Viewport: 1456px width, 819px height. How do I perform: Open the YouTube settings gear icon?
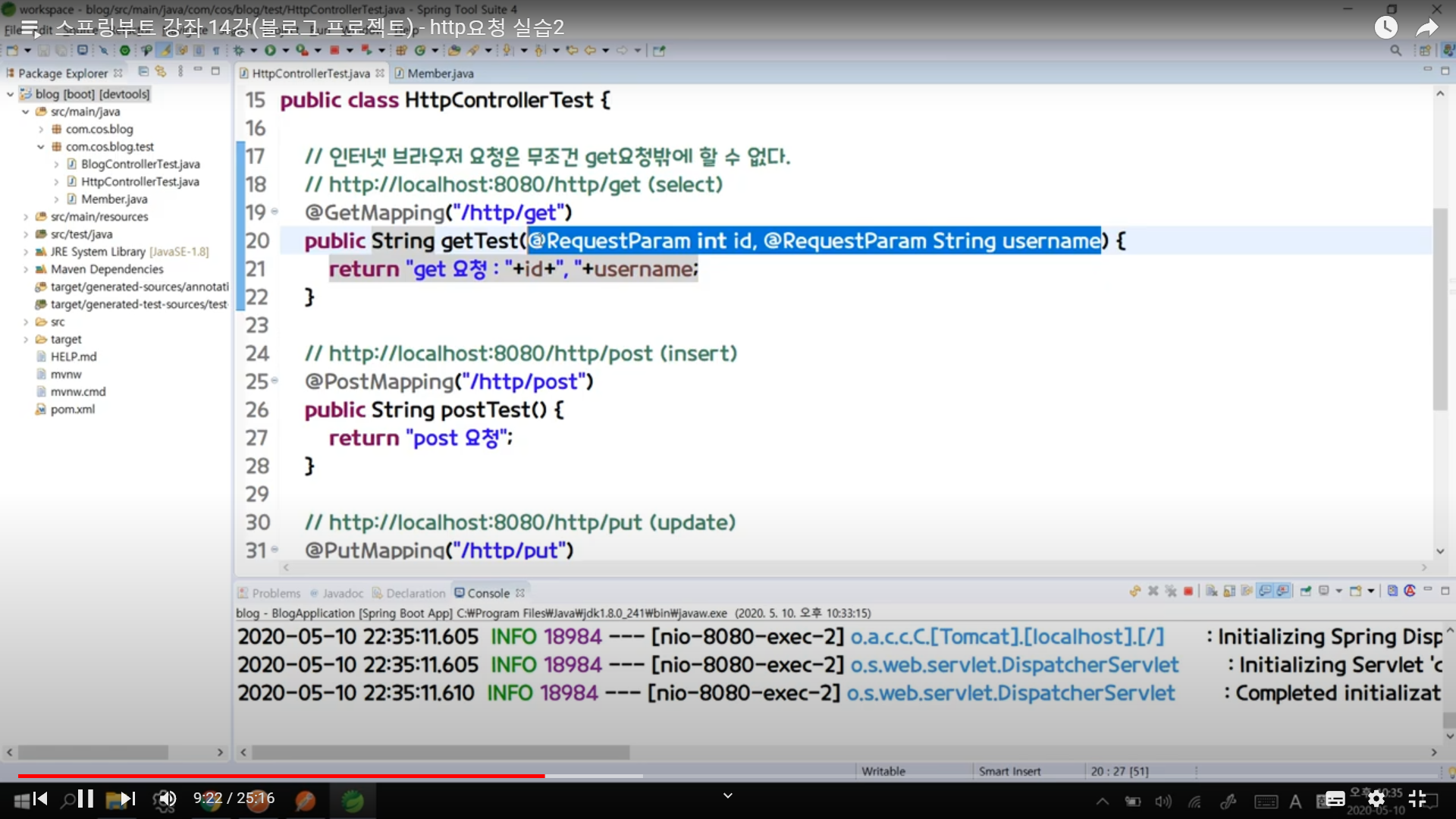tap(1376, 799)
